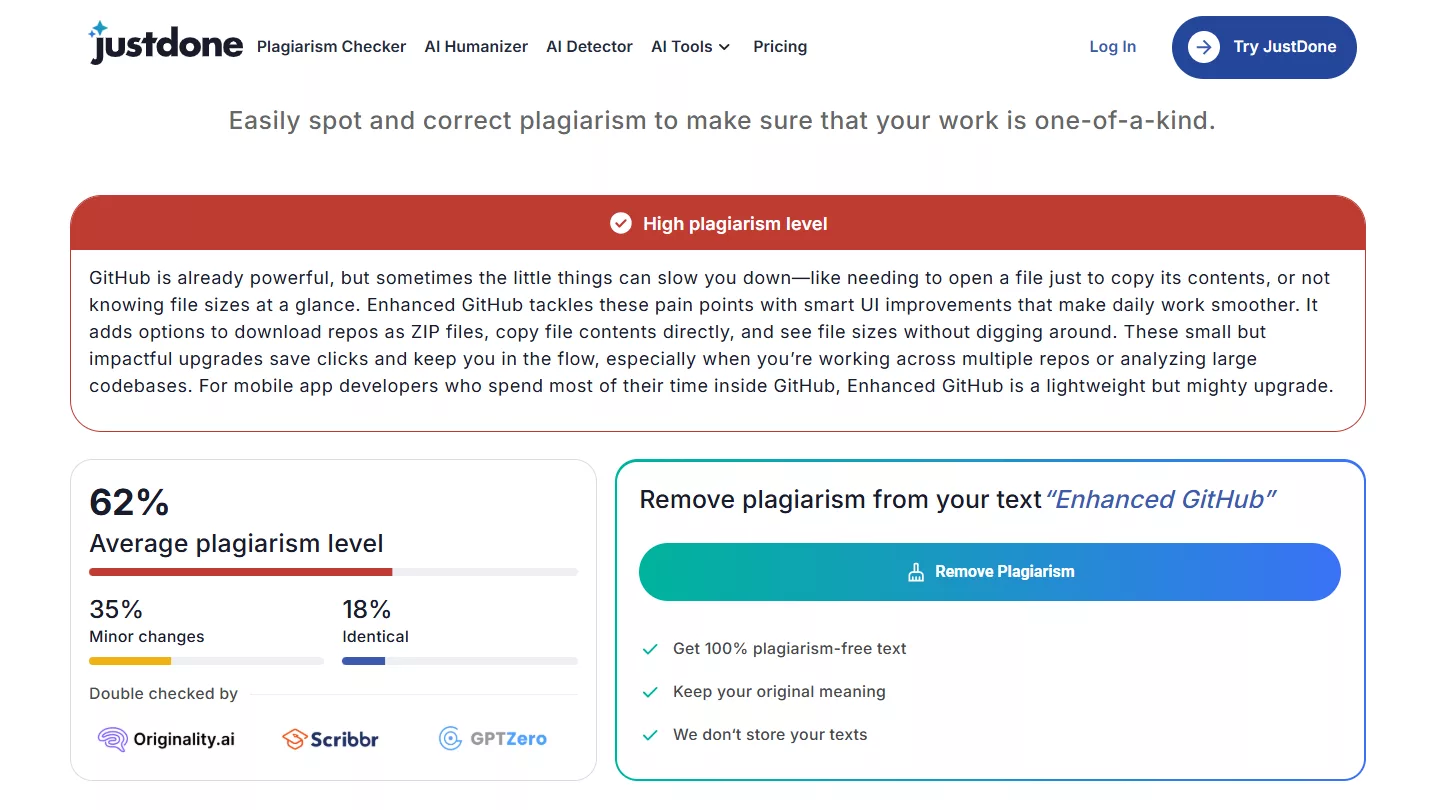
Task: Navigate to AI Humanizer
Action: [x=476, y=46]
